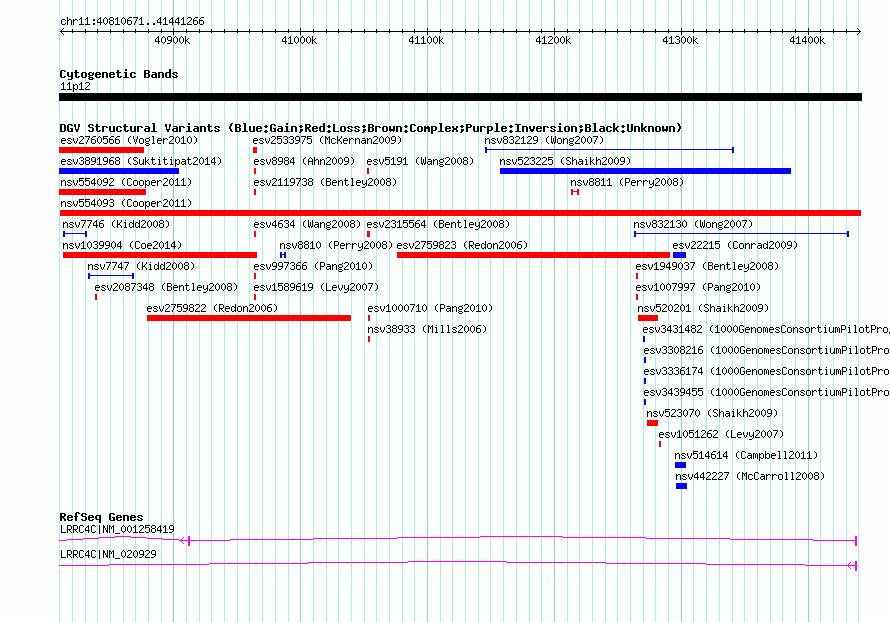Click the DGV Structural Variants track title
Image resolution: width=890 pixels, height=622 pixels.
[370, 128]
